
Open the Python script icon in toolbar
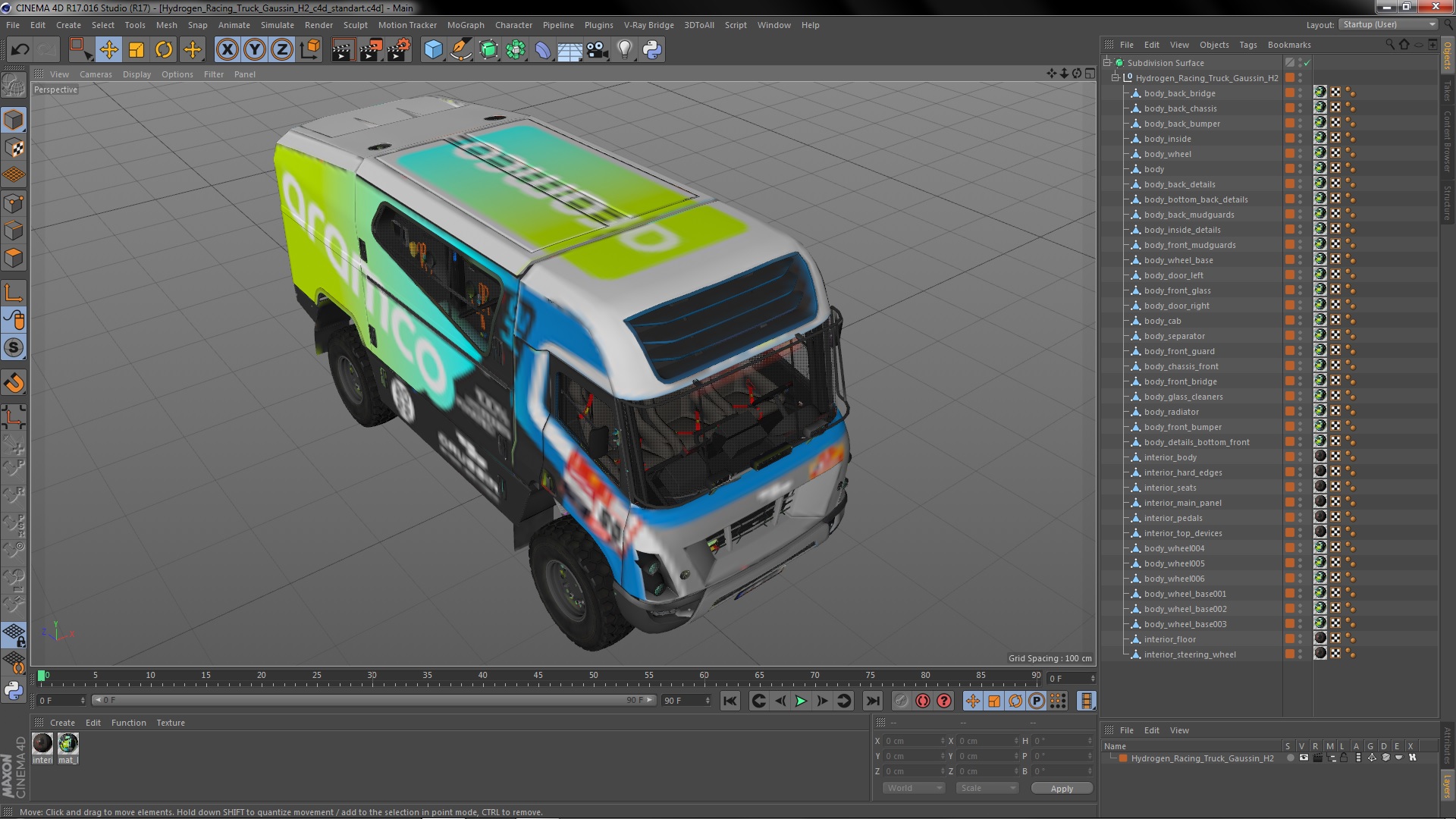click(x=652, y=50)
